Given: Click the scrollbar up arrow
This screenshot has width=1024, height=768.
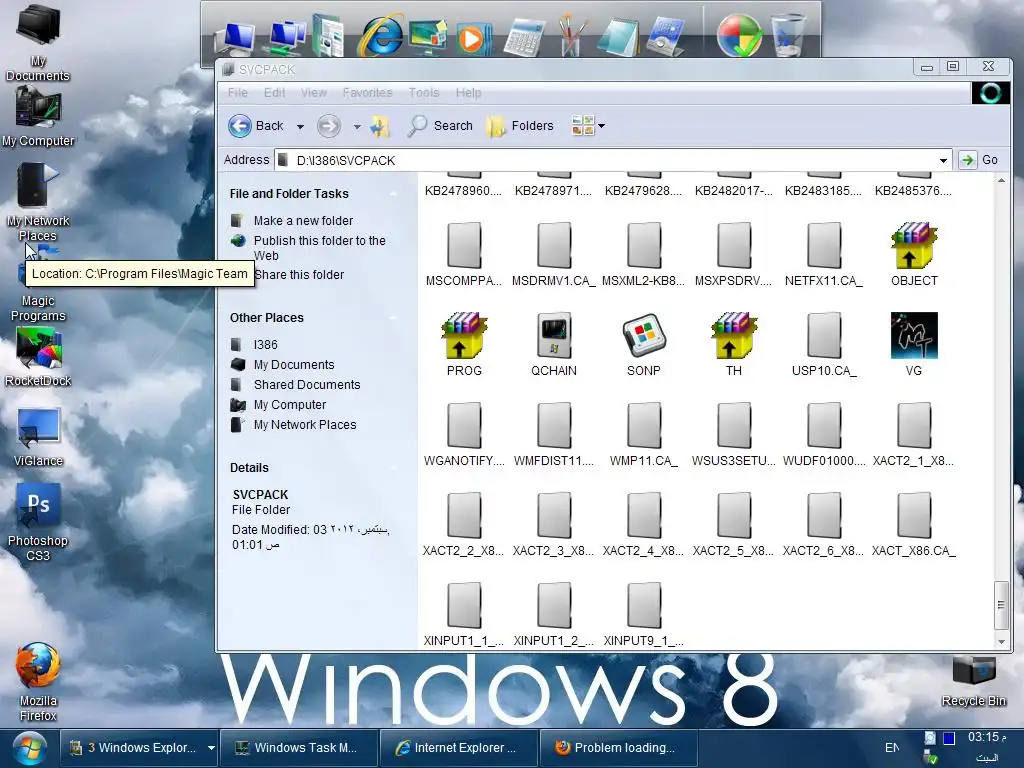Looking at the screenshot, I should tap(1001, 180).
